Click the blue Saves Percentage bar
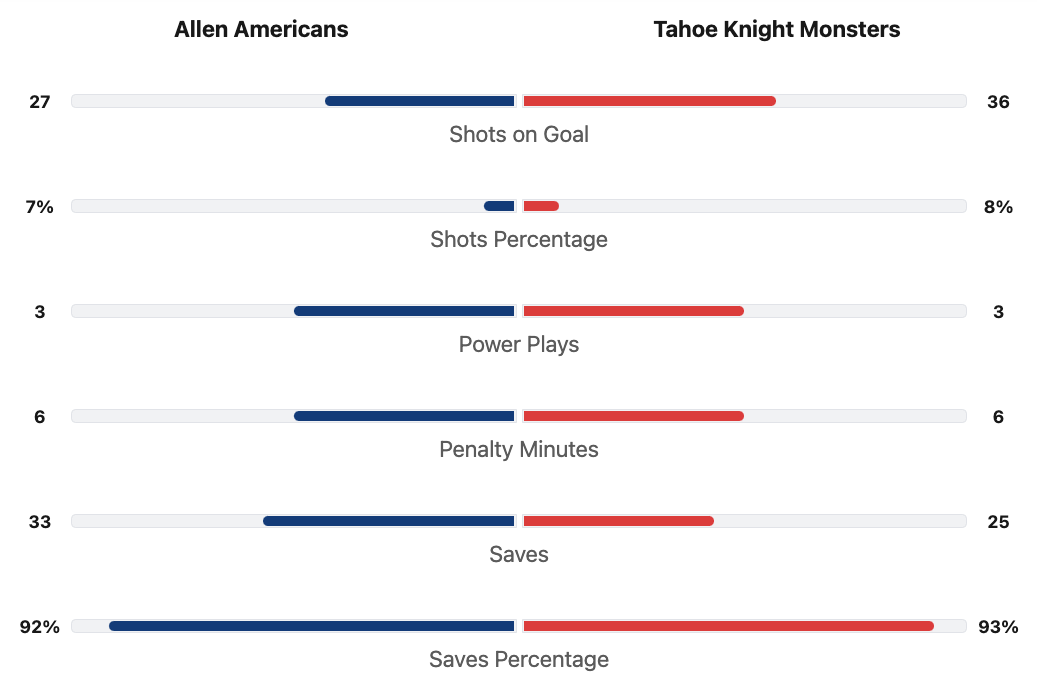Screen dimensions: 1037x686 point(311,626)
